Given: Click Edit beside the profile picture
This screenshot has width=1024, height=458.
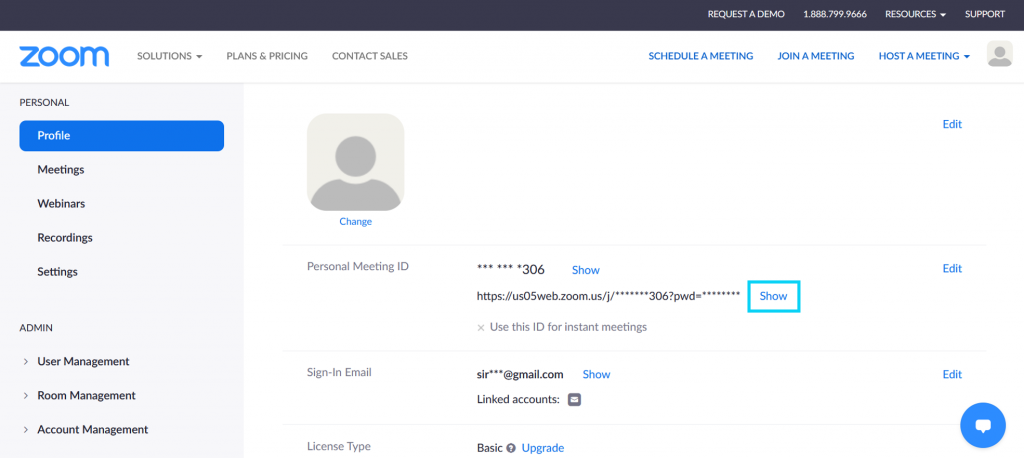Looking at the screenshot, I should (952, 124).
